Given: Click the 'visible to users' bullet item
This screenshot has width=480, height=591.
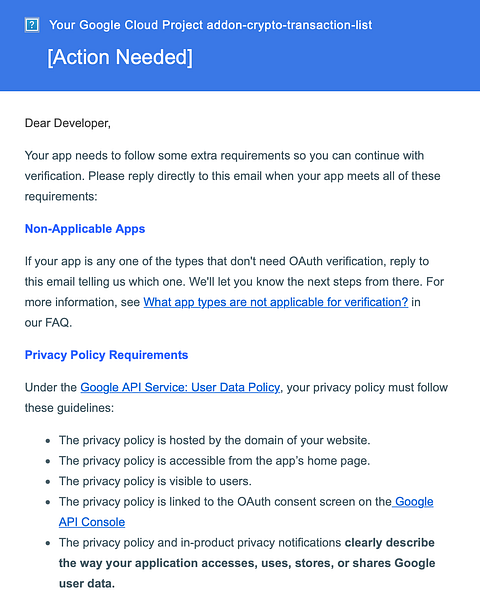Looking at the screenshot, I should tap(155, 481).
